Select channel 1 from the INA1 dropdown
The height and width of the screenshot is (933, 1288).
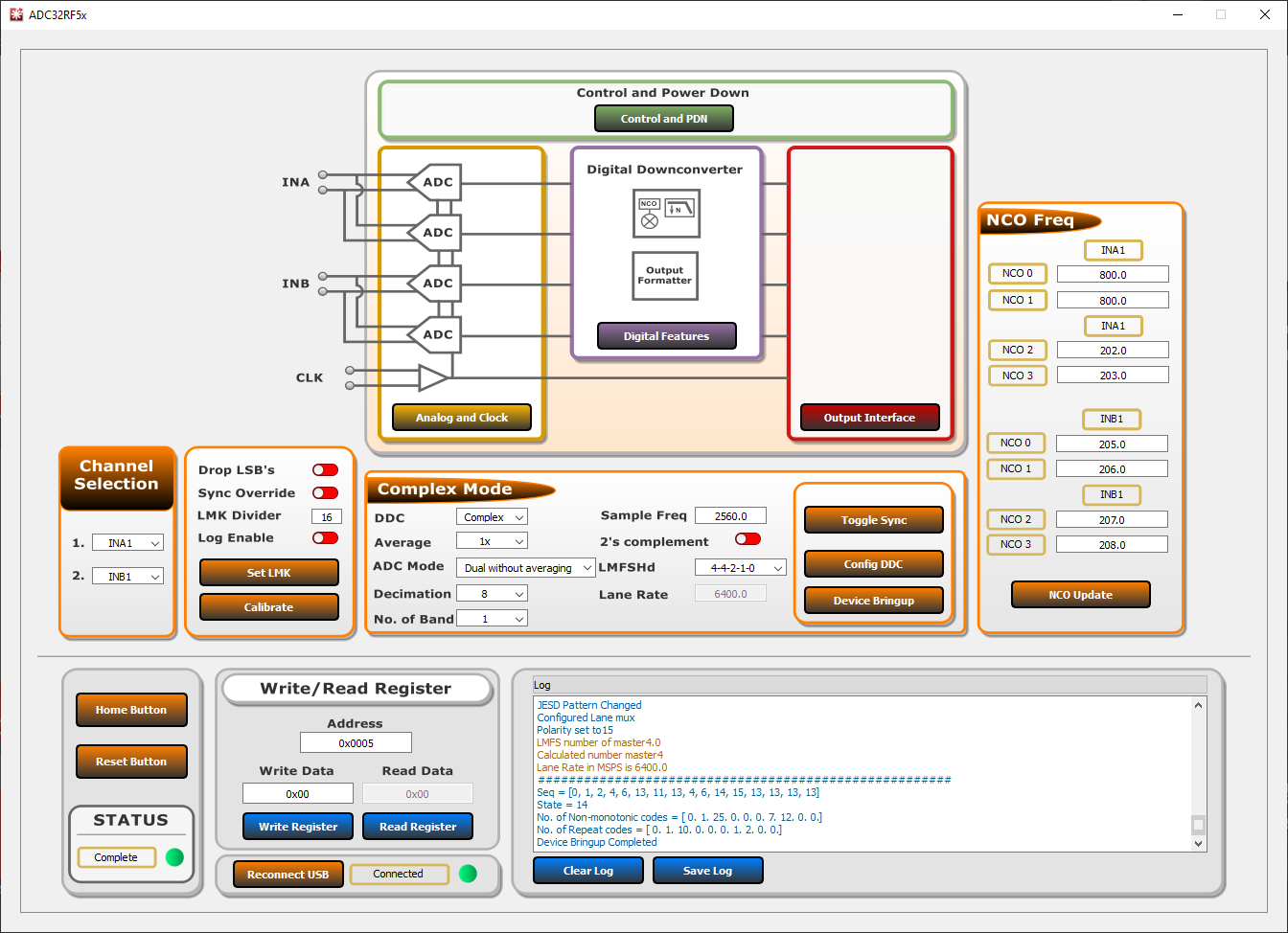127,542
